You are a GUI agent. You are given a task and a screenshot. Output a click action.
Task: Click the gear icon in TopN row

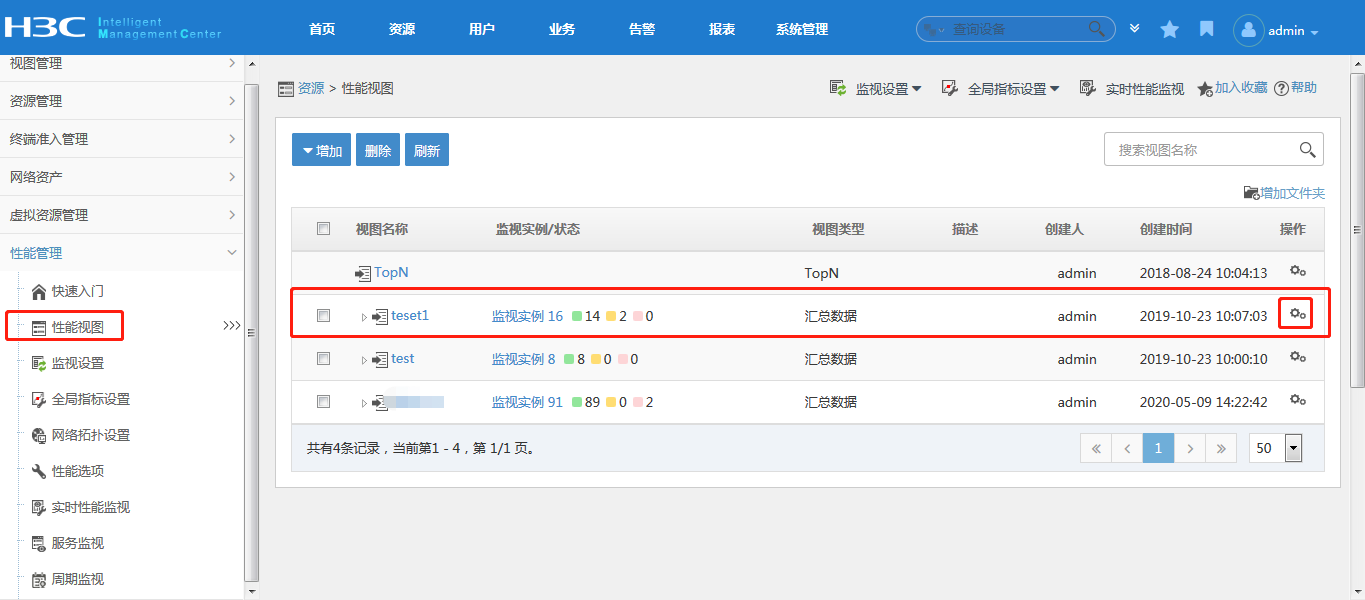pos(1297,271)
